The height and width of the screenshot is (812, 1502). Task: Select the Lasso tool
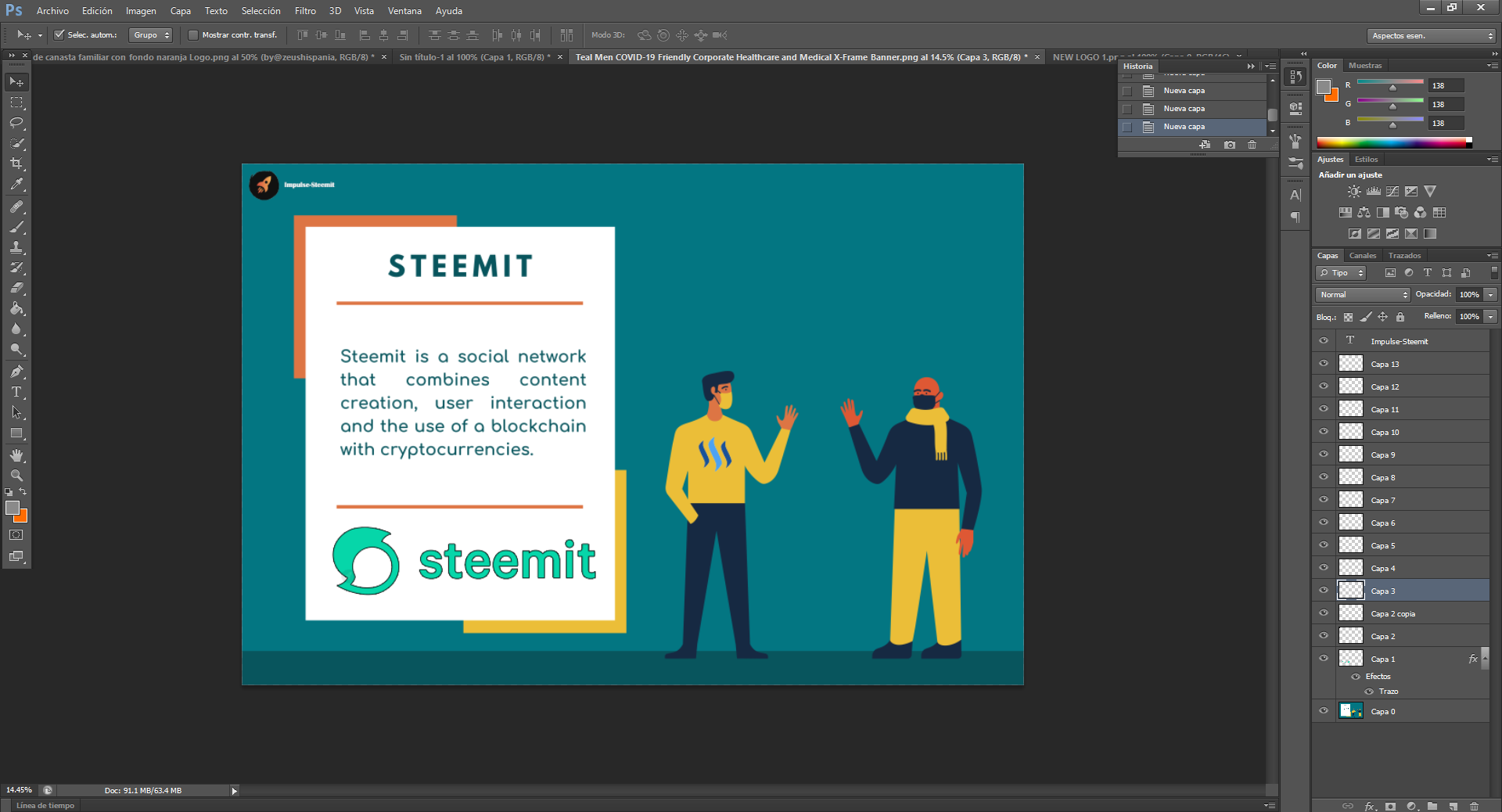tap(16, 123)
